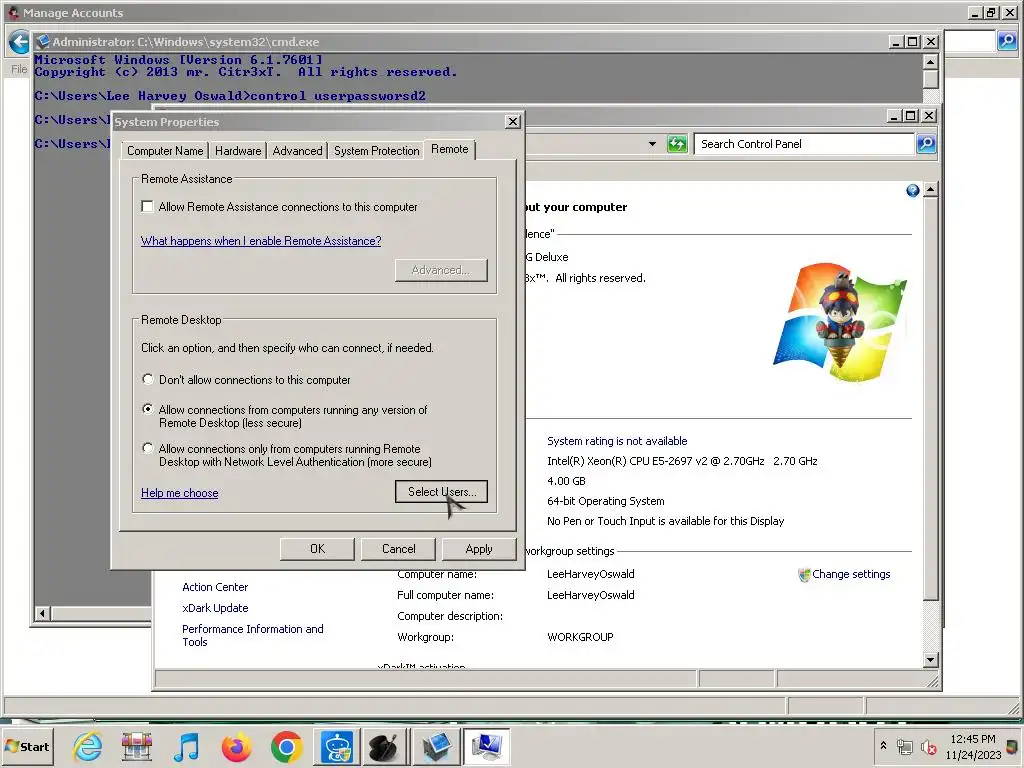Click the Start button

(x=27, y=746)
